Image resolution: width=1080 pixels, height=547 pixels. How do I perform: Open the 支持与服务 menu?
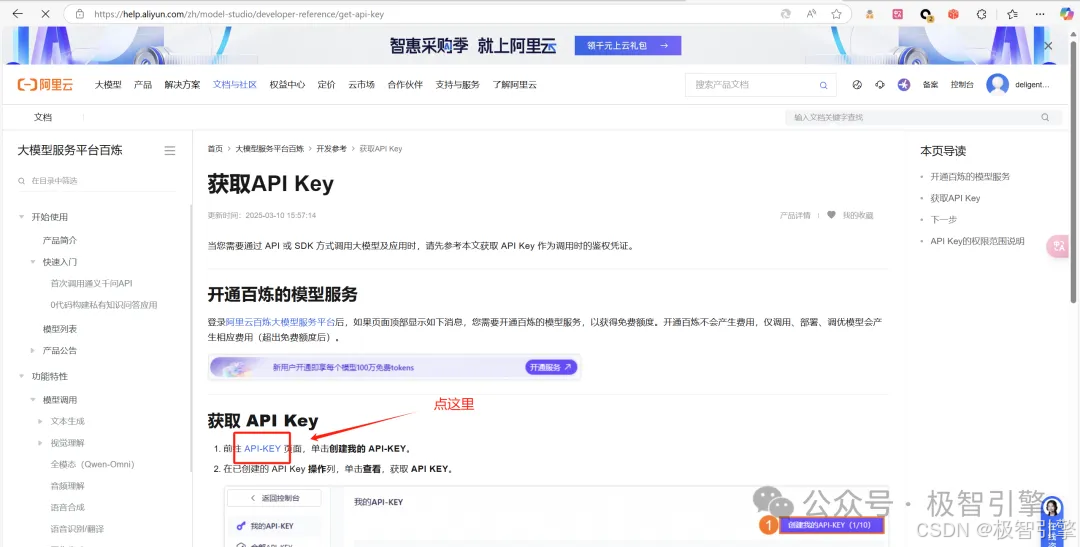[x=457, y=85]
